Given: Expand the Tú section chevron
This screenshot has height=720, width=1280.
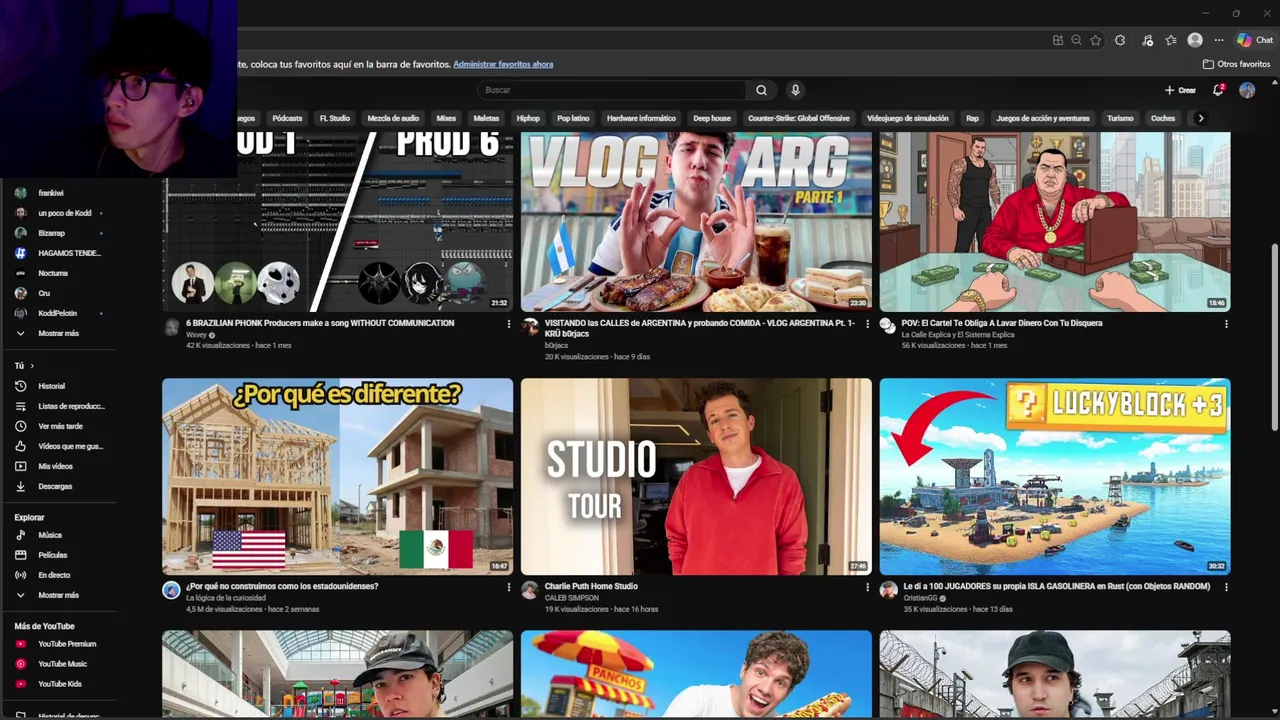Looking at the screenshot, I should [32, 366].
